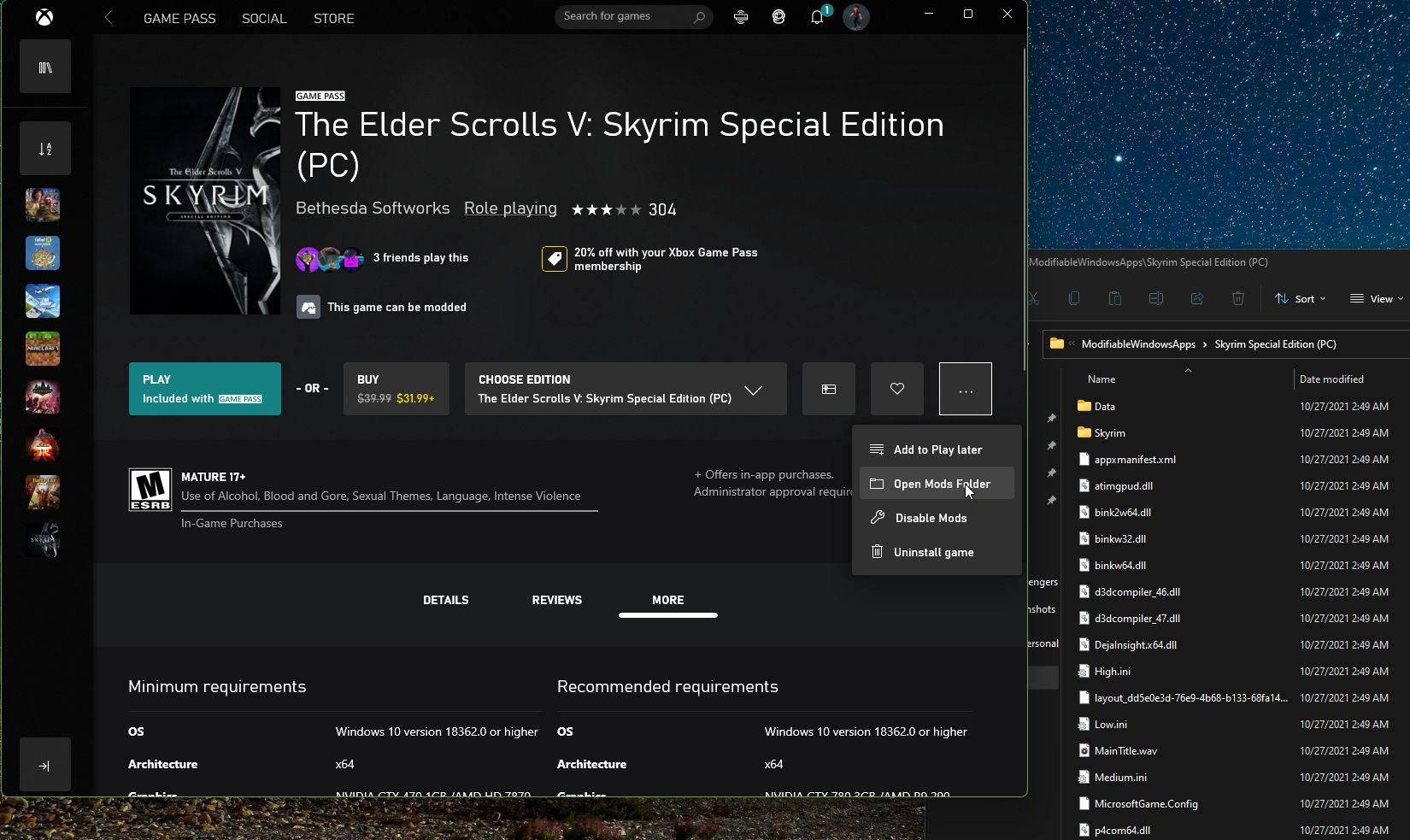Image resolution: width=1410 pixels, height=840 pixels.
Task: Click the delete trash icon in Explorer
Action: 1237,298
